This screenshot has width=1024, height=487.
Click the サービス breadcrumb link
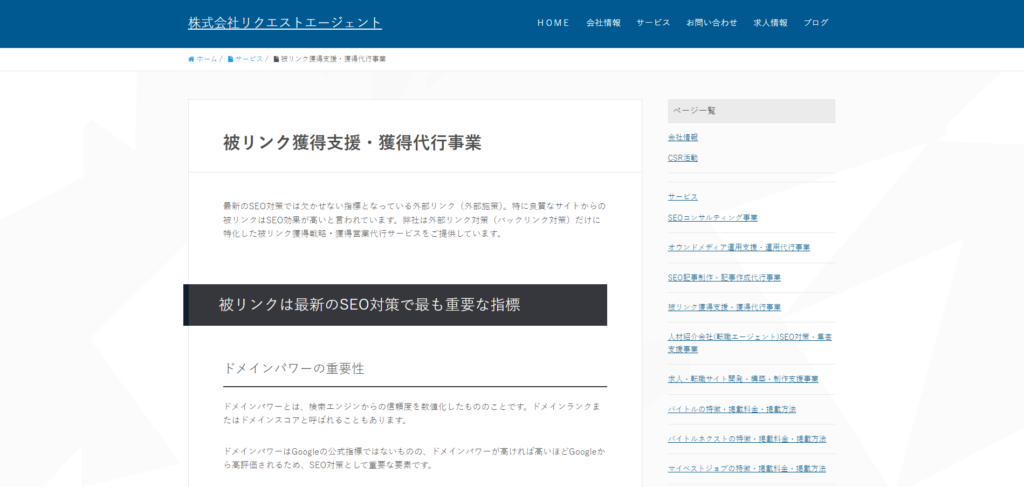pos(249,59)
